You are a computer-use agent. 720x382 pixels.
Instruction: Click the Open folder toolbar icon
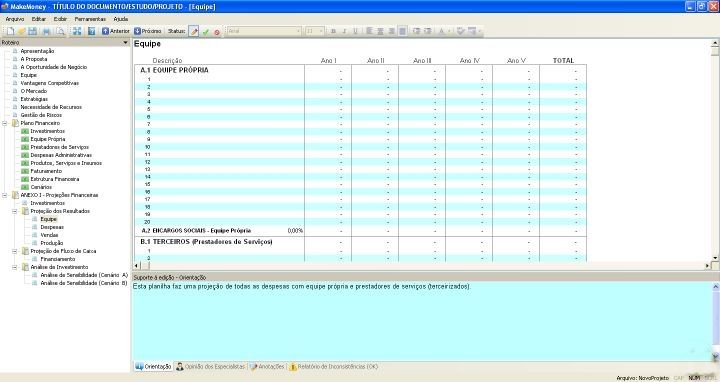(22, 31)
